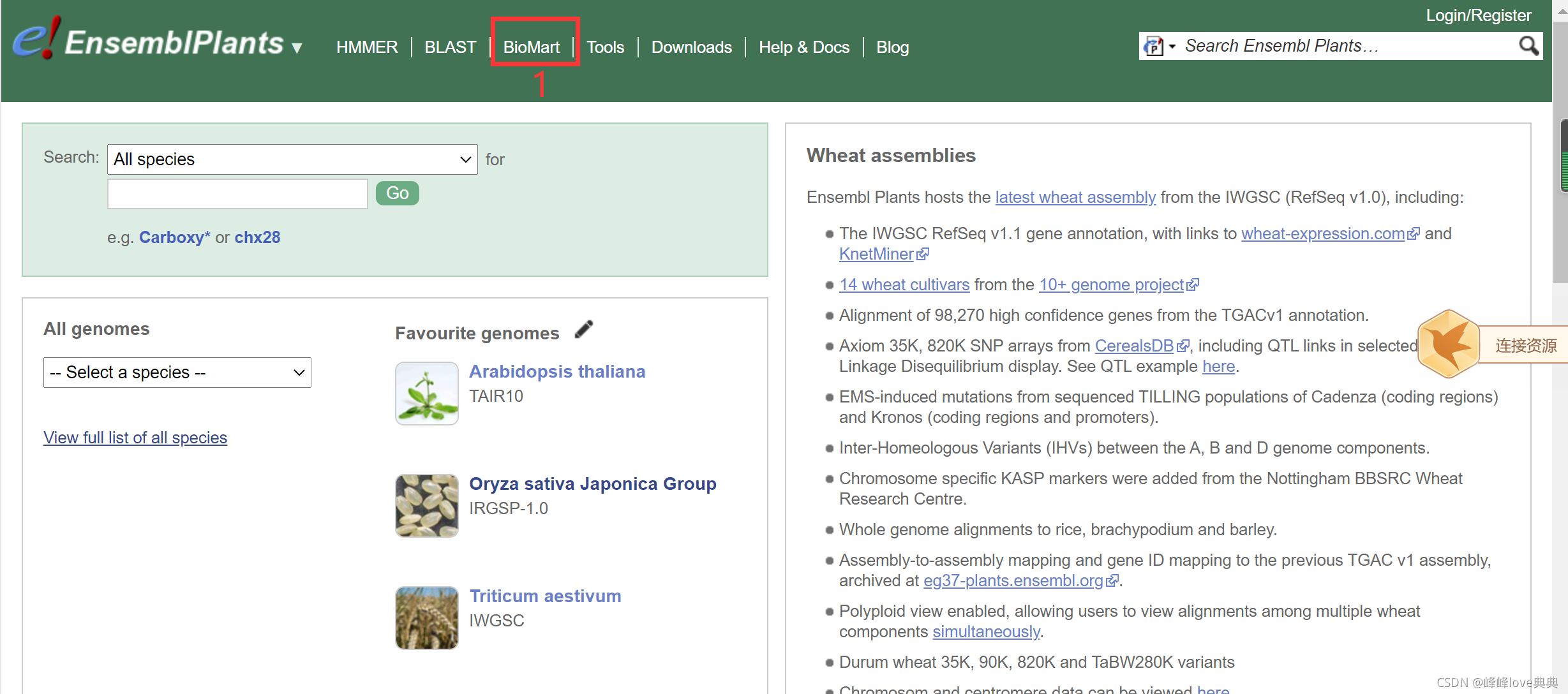The image size is (1568, 694).
Task: Click the Oryza sativa rice grains thumbnail
Action: point(426,506)
